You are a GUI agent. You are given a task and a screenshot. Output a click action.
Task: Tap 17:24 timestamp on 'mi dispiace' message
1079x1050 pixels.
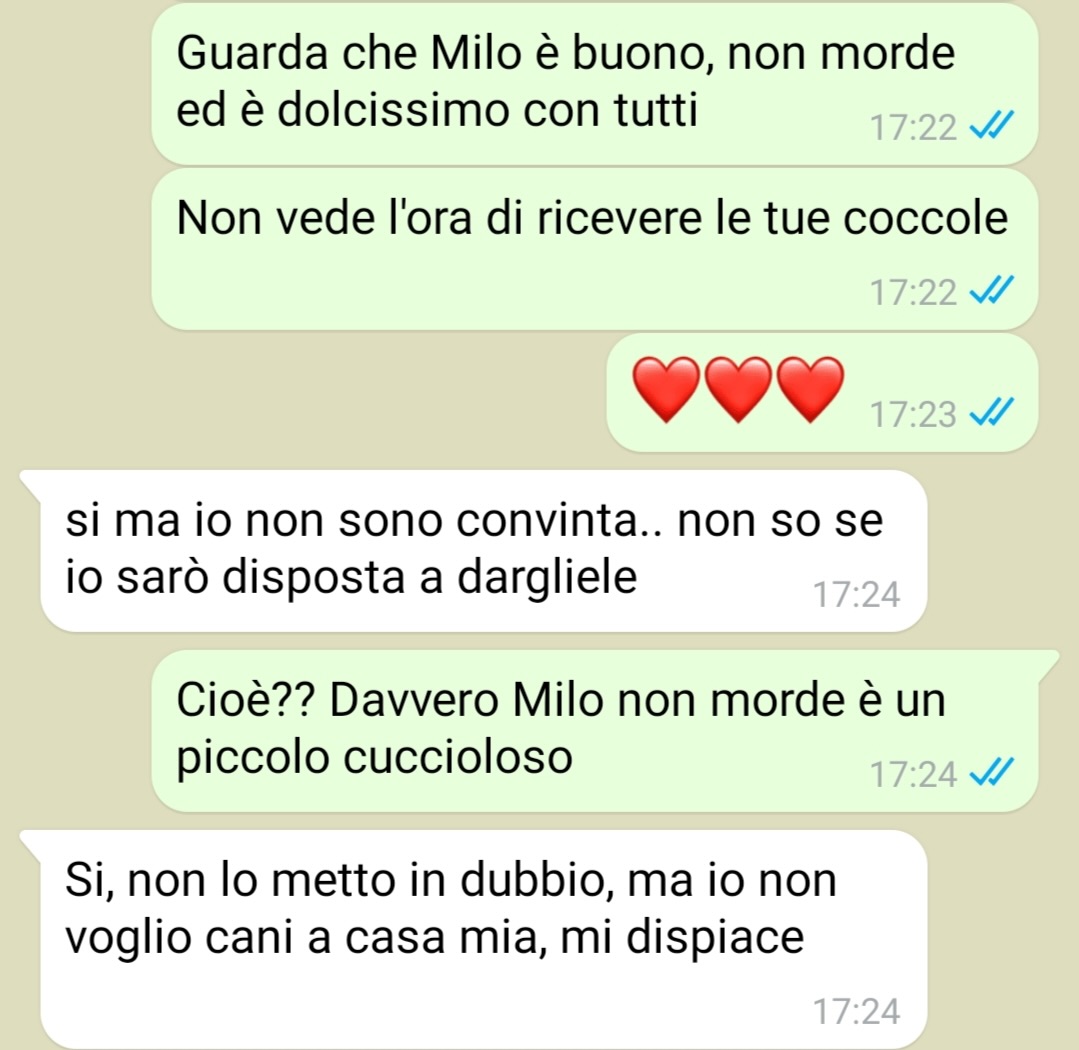point(857,1011)
